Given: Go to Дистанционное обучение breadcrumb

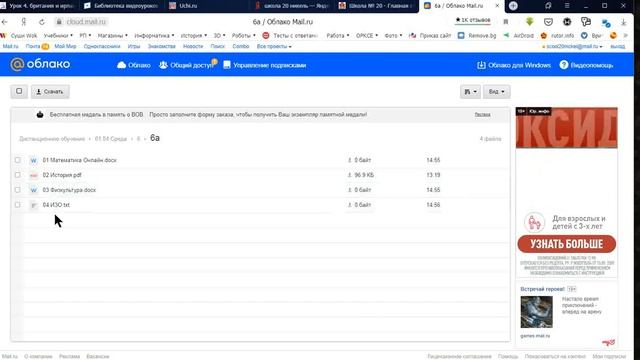Looking at the screenshot, I should pyautogui.click(x=52, y=139).
